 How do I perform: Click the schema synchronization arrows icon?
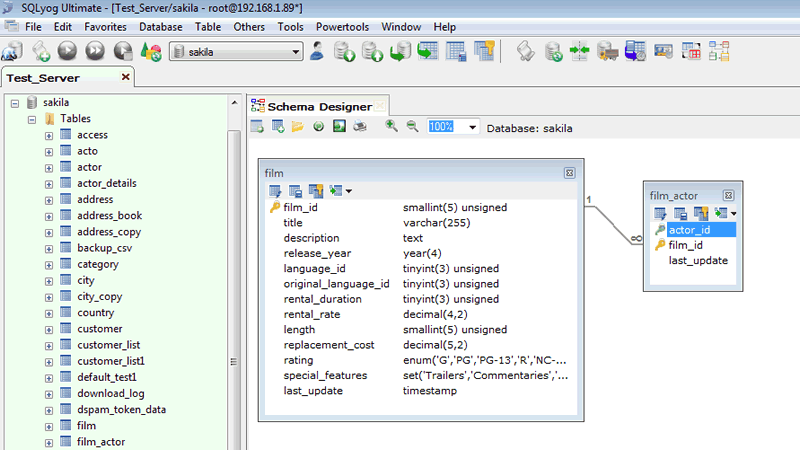(580, 51)
